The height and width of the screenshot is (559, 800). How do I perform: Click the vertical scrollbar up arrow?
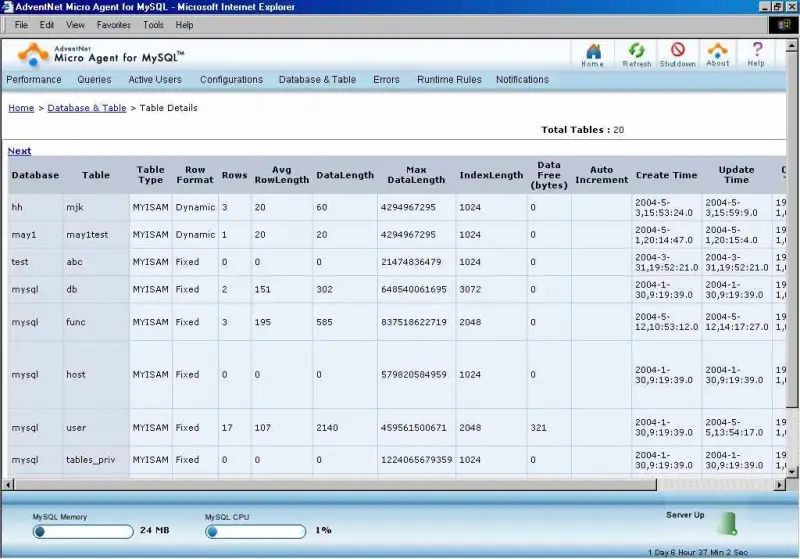point(791,45)
